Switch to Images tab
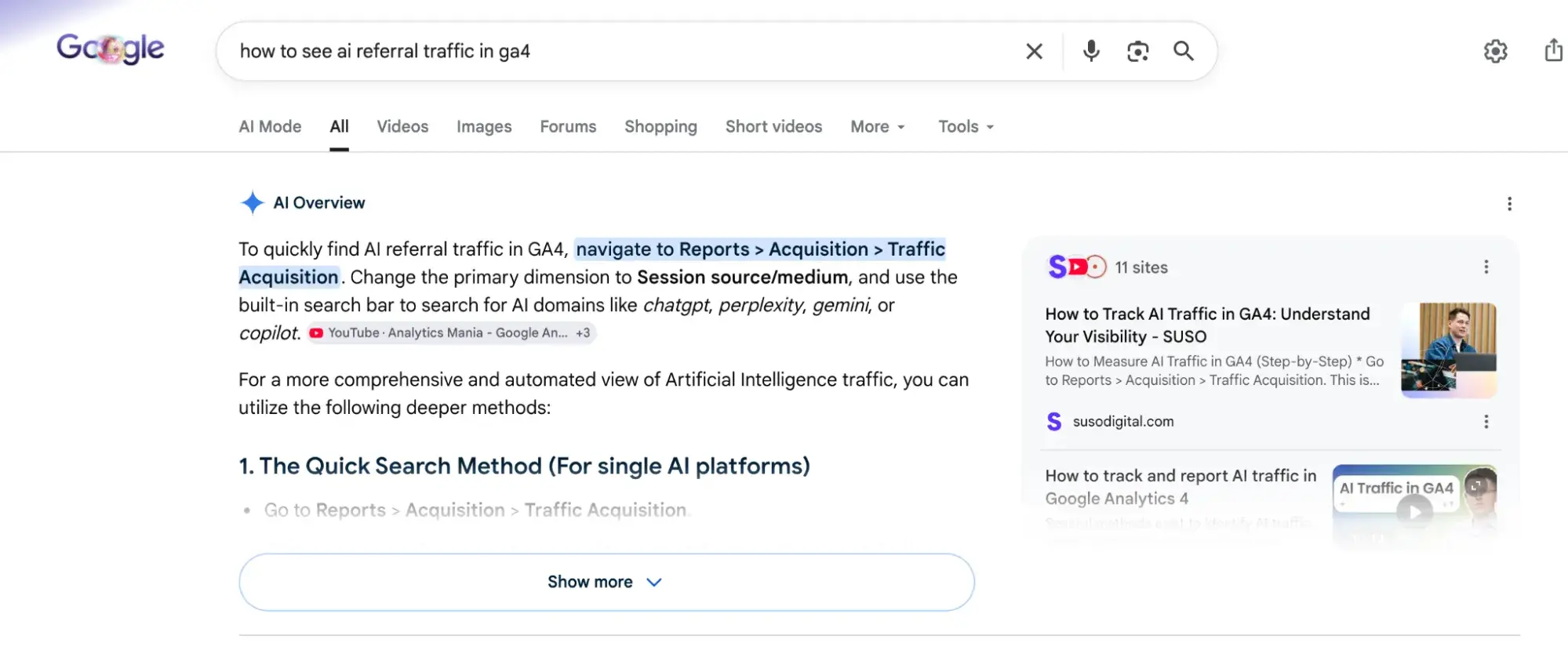 484,126
